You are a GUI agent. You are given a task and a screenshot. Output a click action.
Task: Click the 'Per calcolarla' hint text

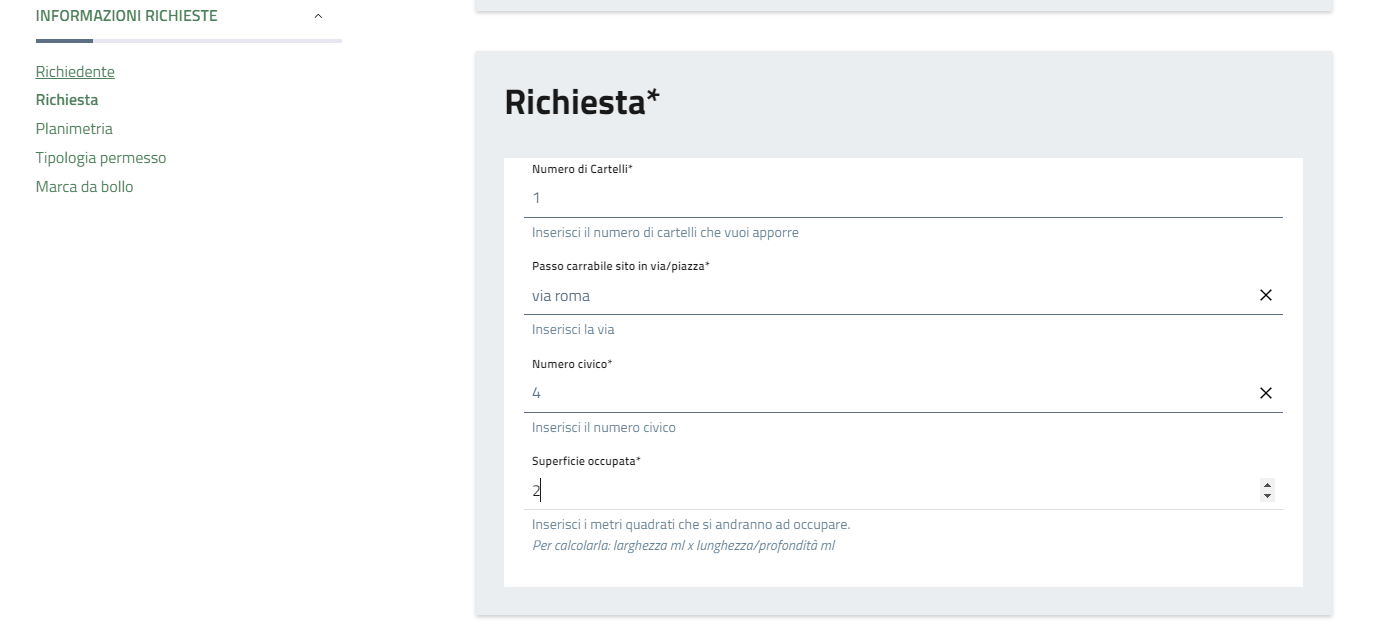(683, 546)
